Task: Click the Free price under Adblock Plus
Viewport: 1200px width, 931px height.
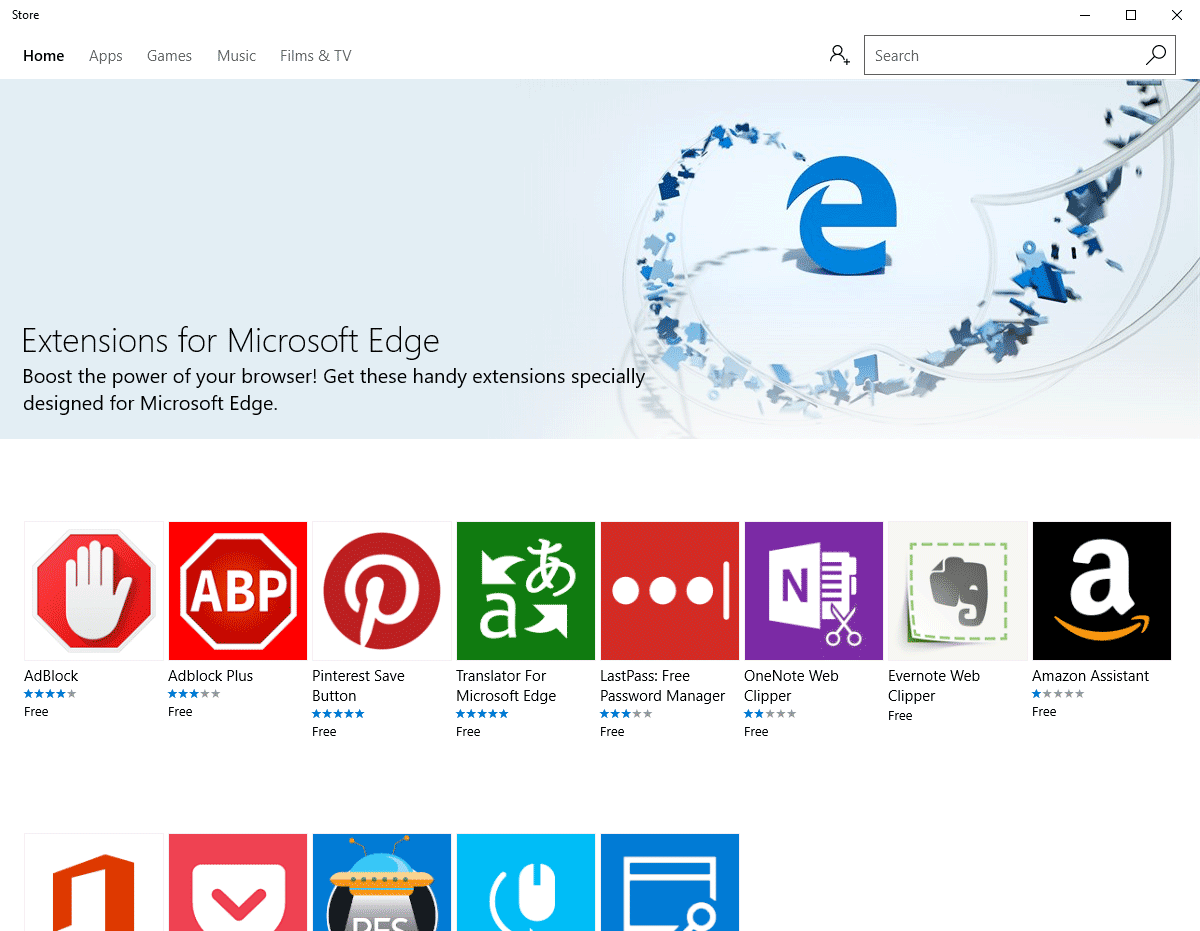Action: [x=180, y=712]
